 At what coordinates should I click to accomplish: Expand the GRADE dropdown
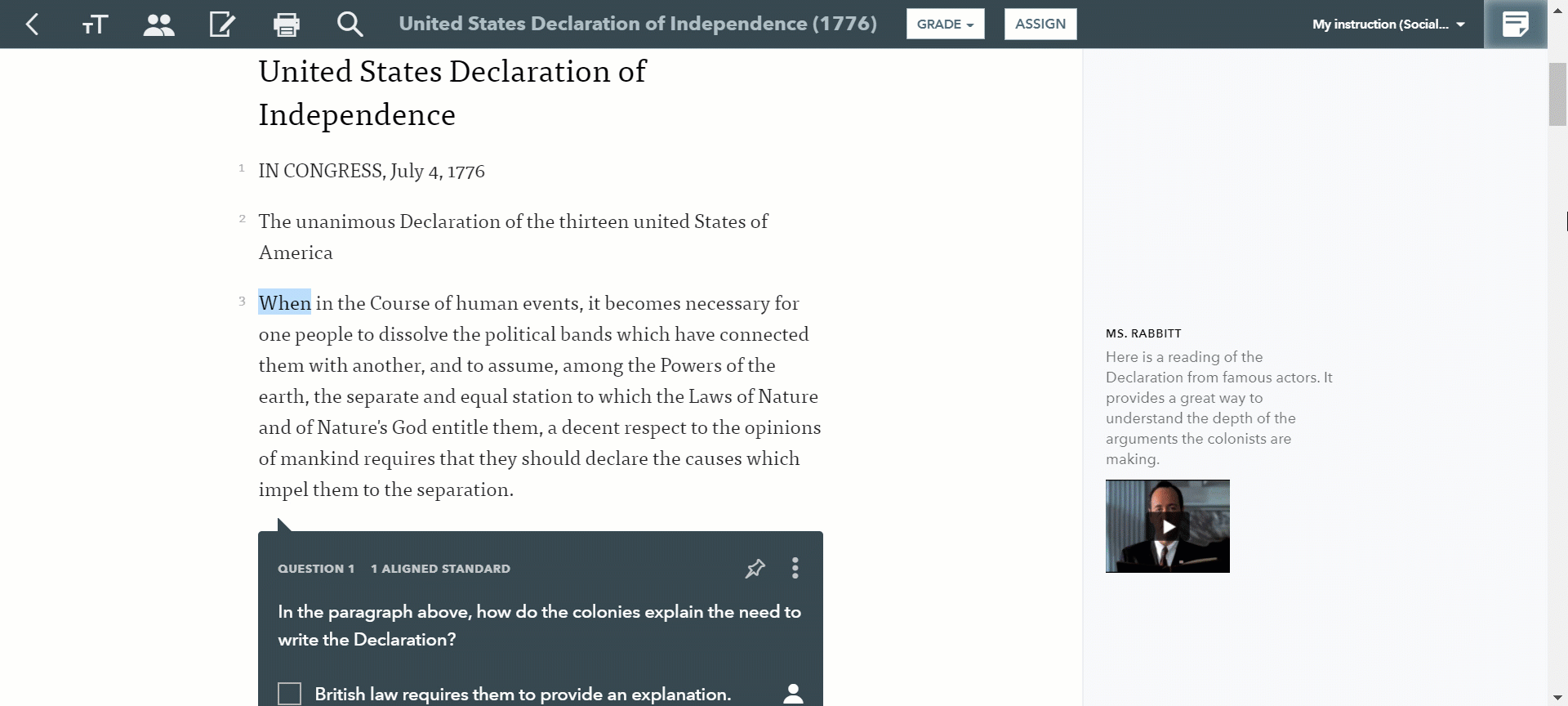(x=946, y=24)
